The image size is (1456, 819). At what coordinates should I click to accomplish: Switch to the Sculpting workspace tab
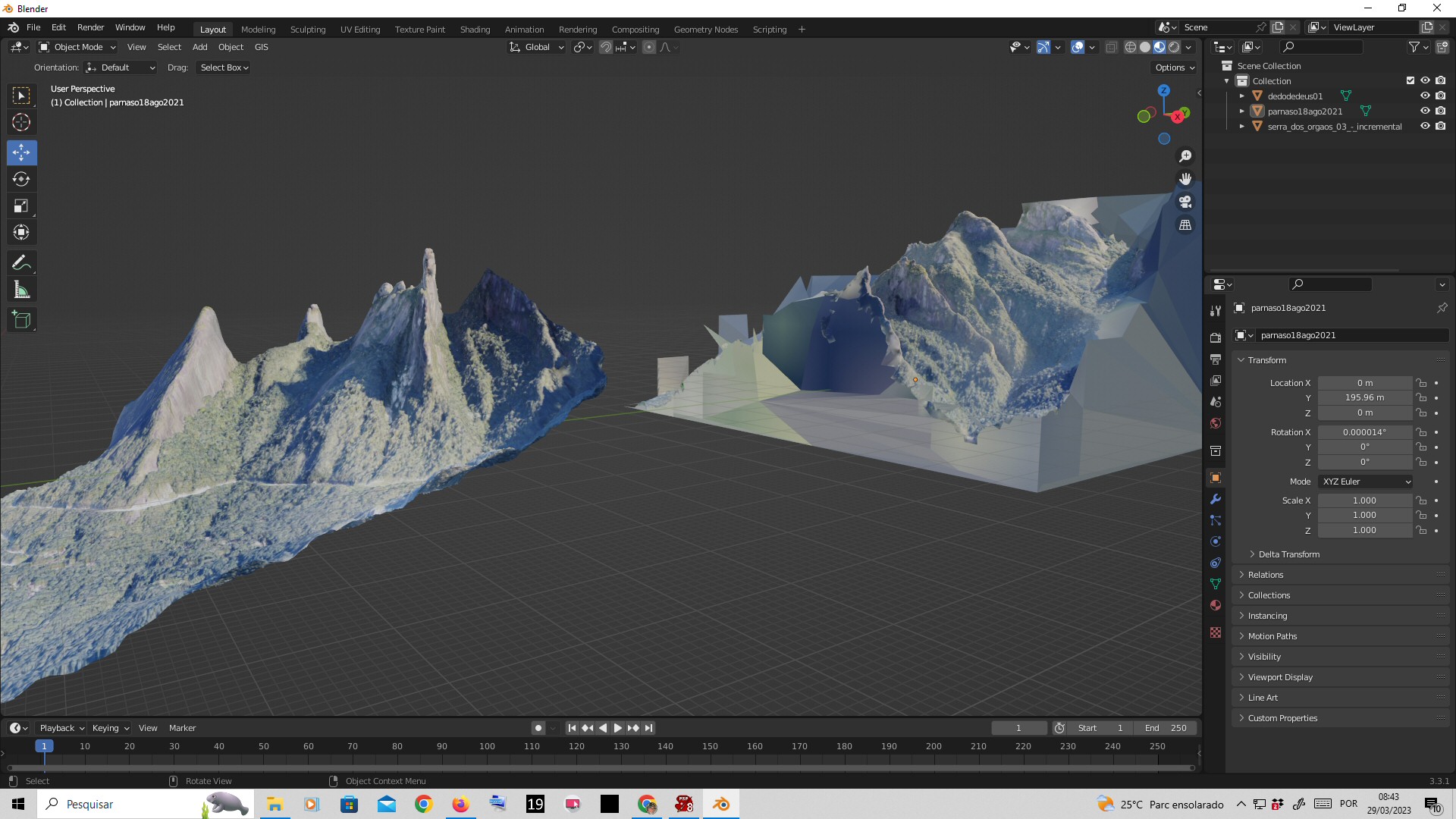(307, 30)
